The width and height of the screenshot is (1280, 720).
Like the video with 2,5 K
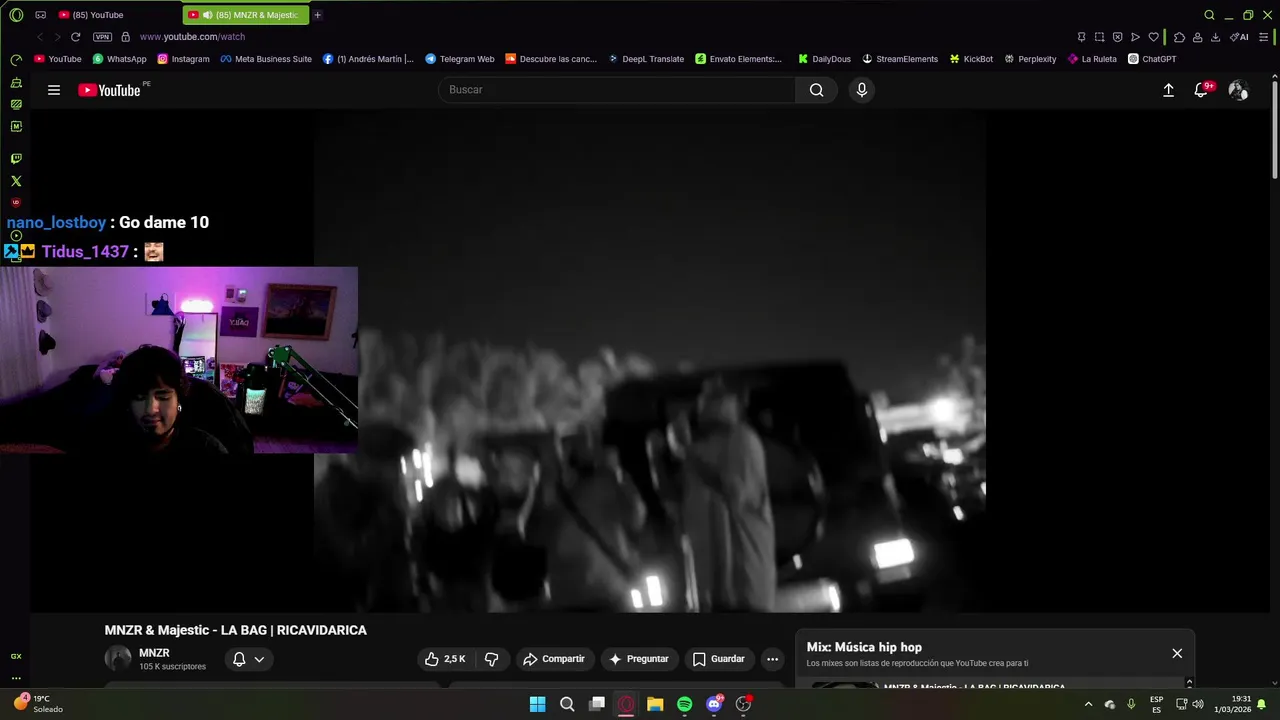pos(445,659)
